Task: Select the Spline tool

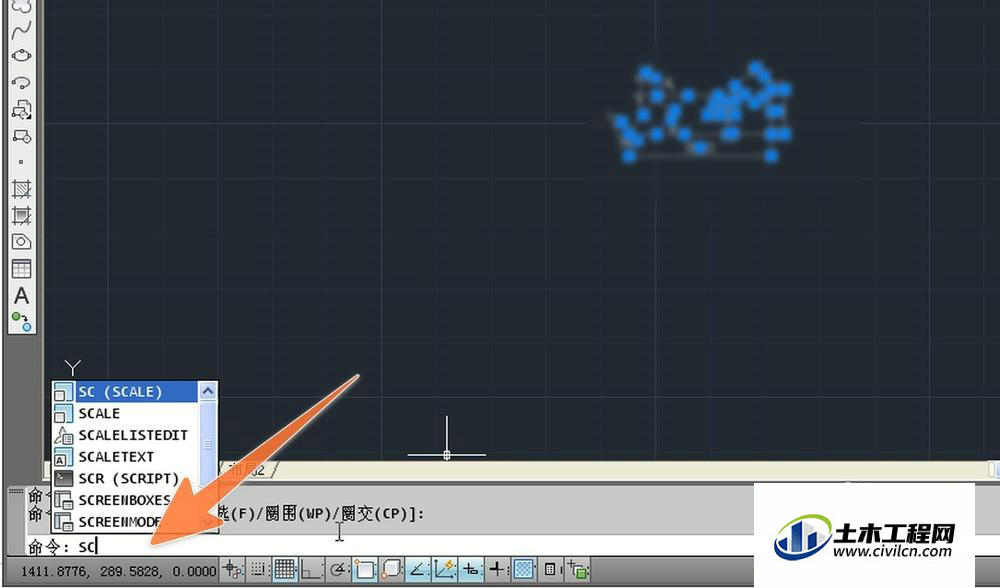Action: click(22, 29)
